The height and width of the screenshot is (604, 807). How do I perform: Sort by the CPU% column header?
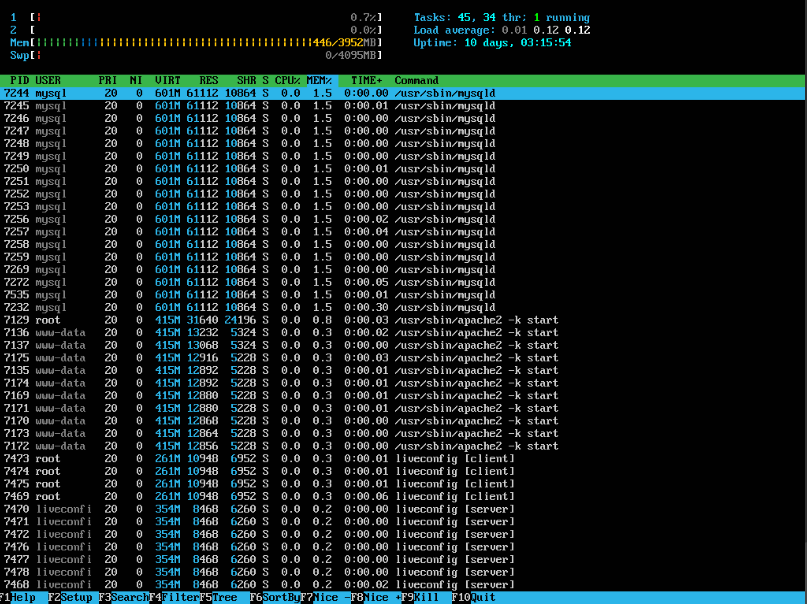click(288, 80)
